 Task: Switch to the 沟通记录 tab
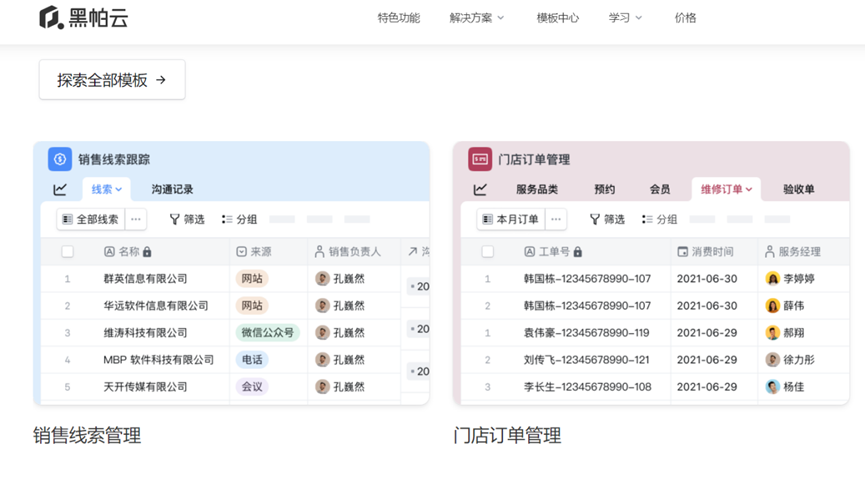[x=172, y=189]
